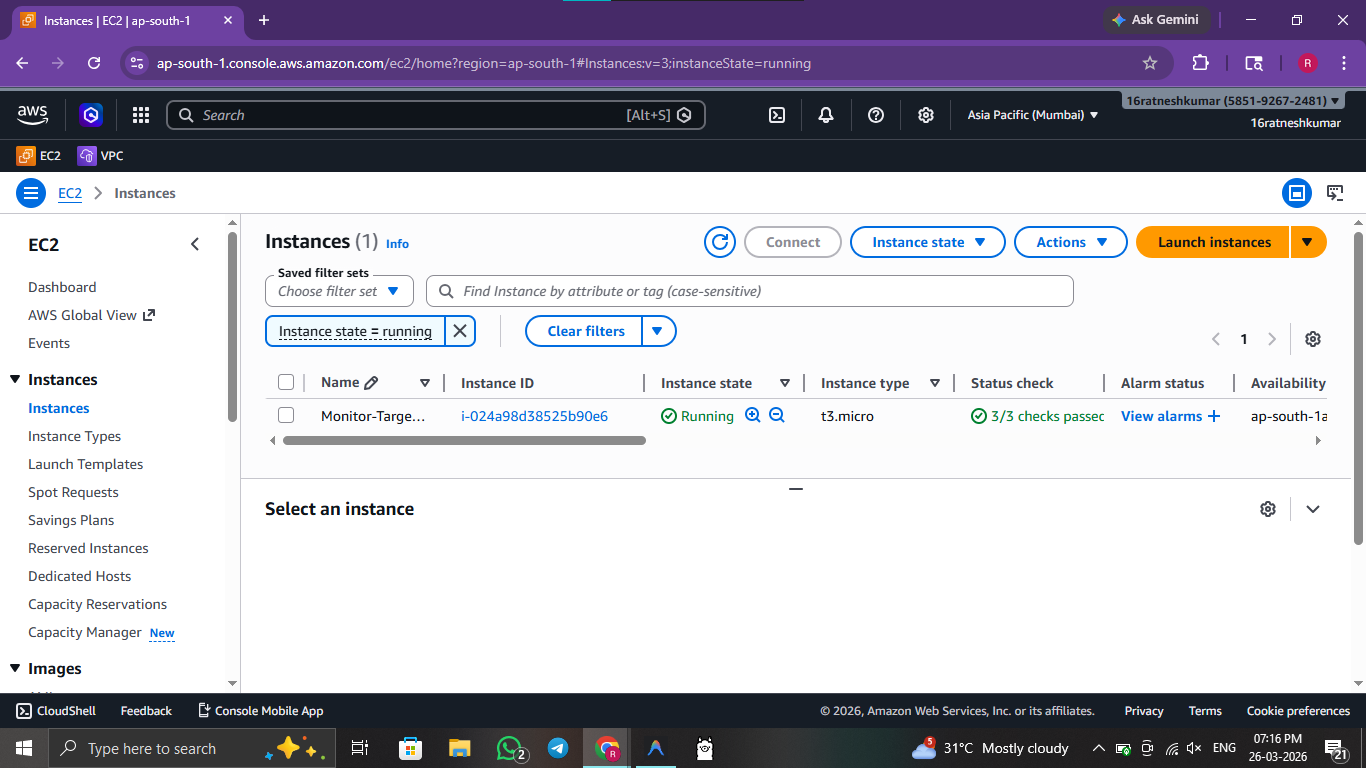Sort by Instance state column arrow
Screen dimensions: 1366x768
click(x=785, y=383)
